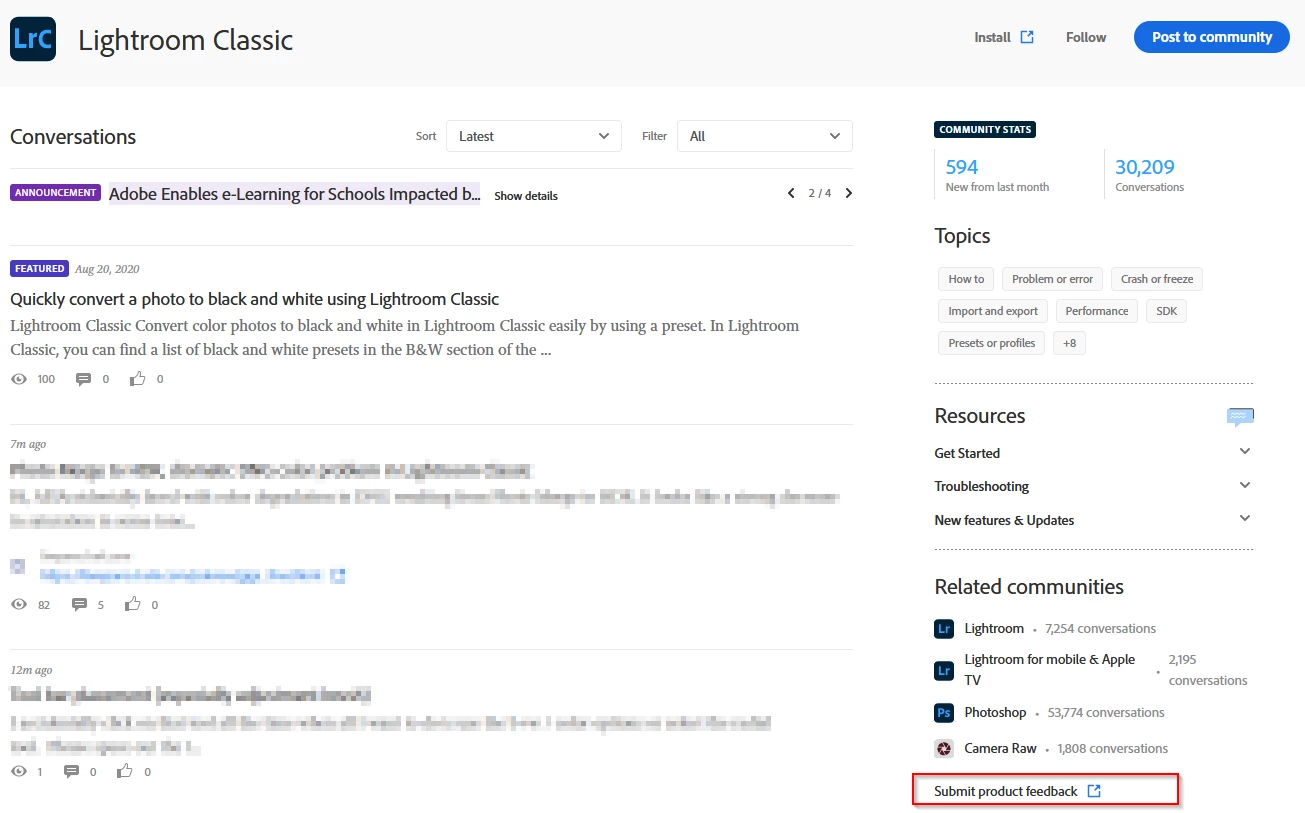Like the 12m ago post with thumbs-up

(x=125, y=771)
